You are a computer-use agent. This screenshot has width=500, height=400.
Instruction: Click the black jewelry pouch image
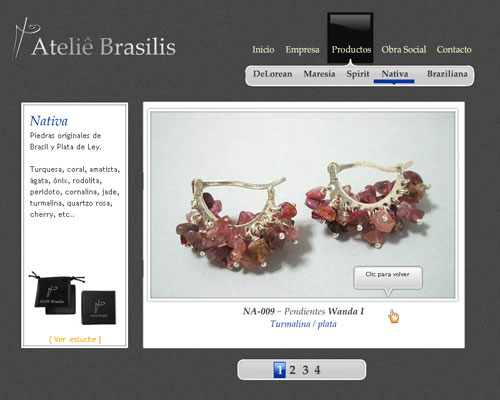[x=55, y=293]
